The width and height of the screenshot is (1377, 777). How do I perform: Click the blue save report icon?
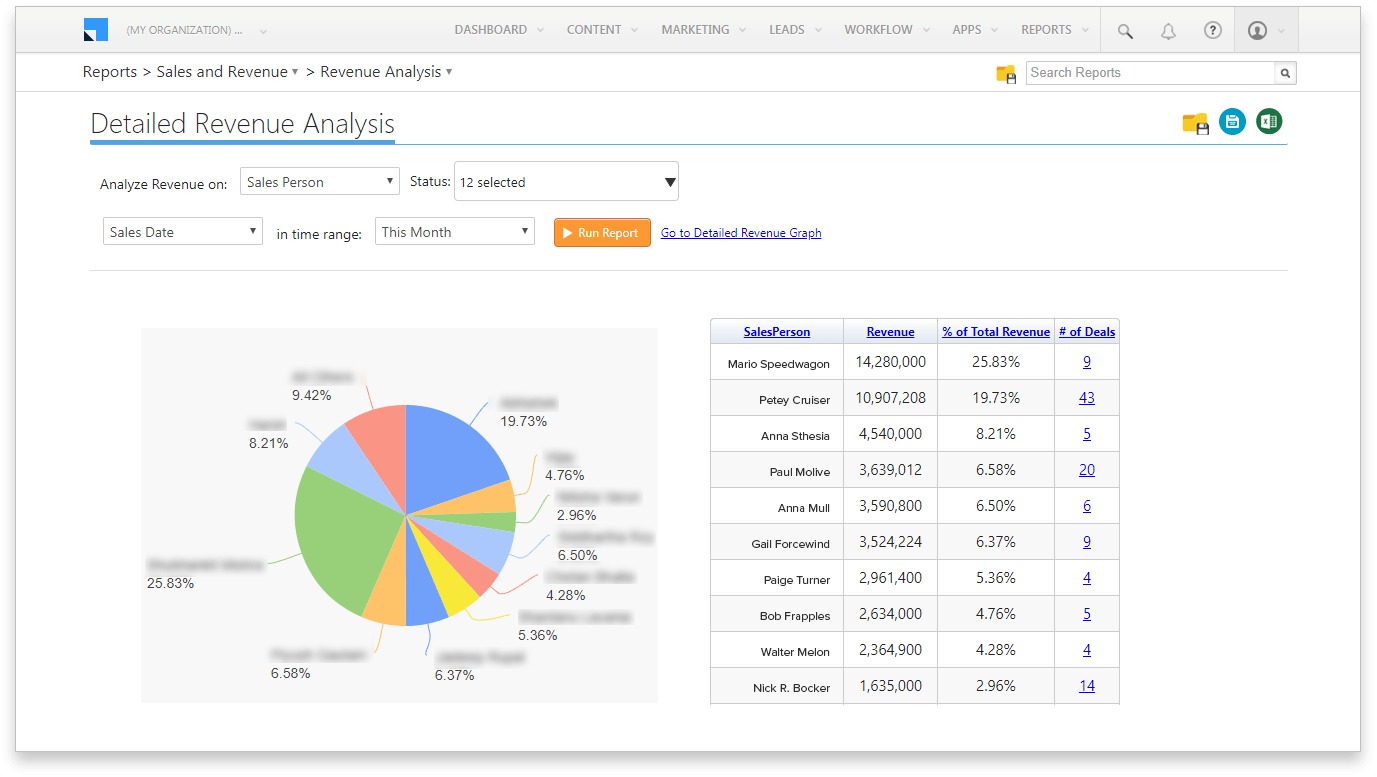1232,121
